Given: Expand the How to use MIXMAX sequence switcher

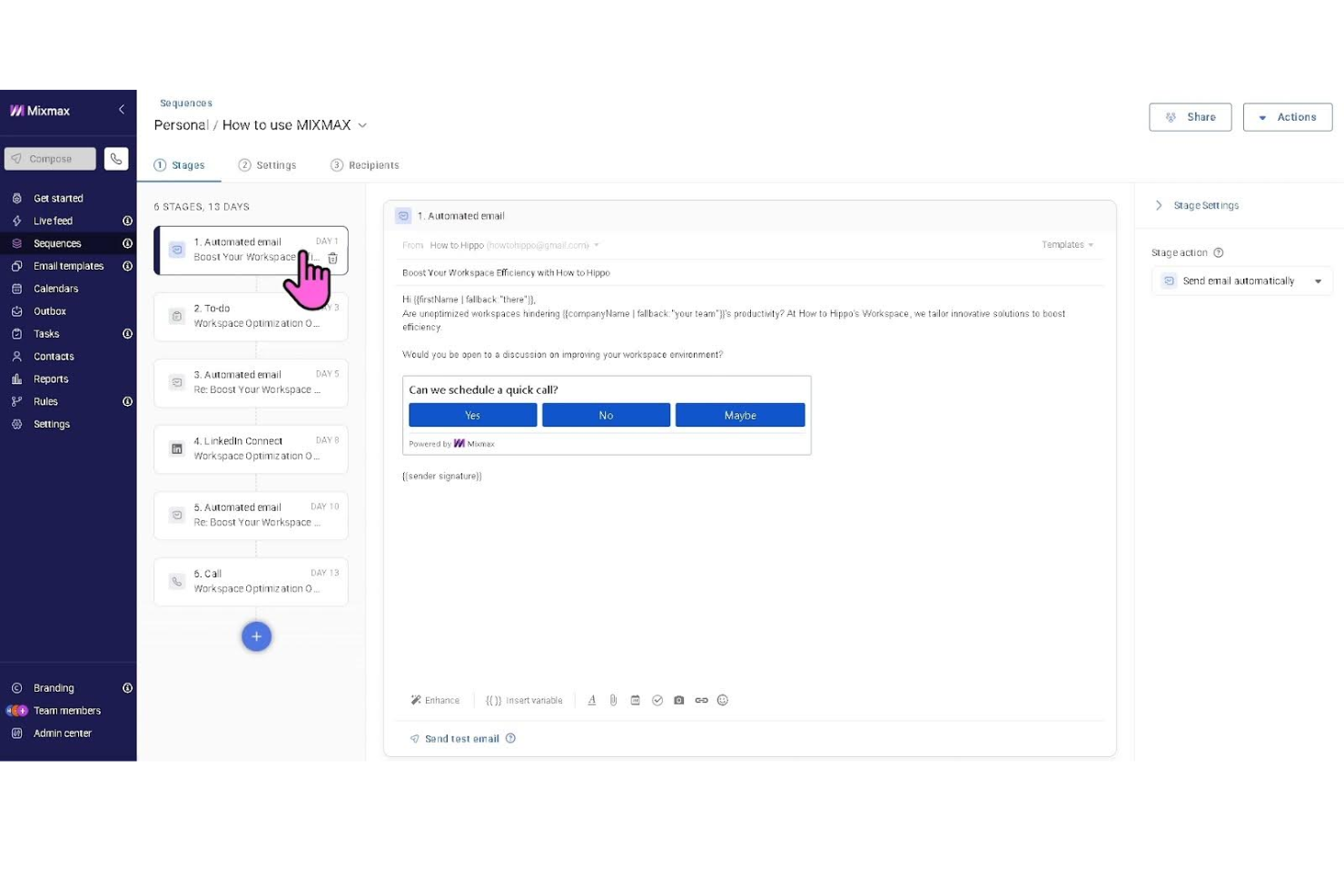Looking at the screenshot, I should click(x=362, y=125).
